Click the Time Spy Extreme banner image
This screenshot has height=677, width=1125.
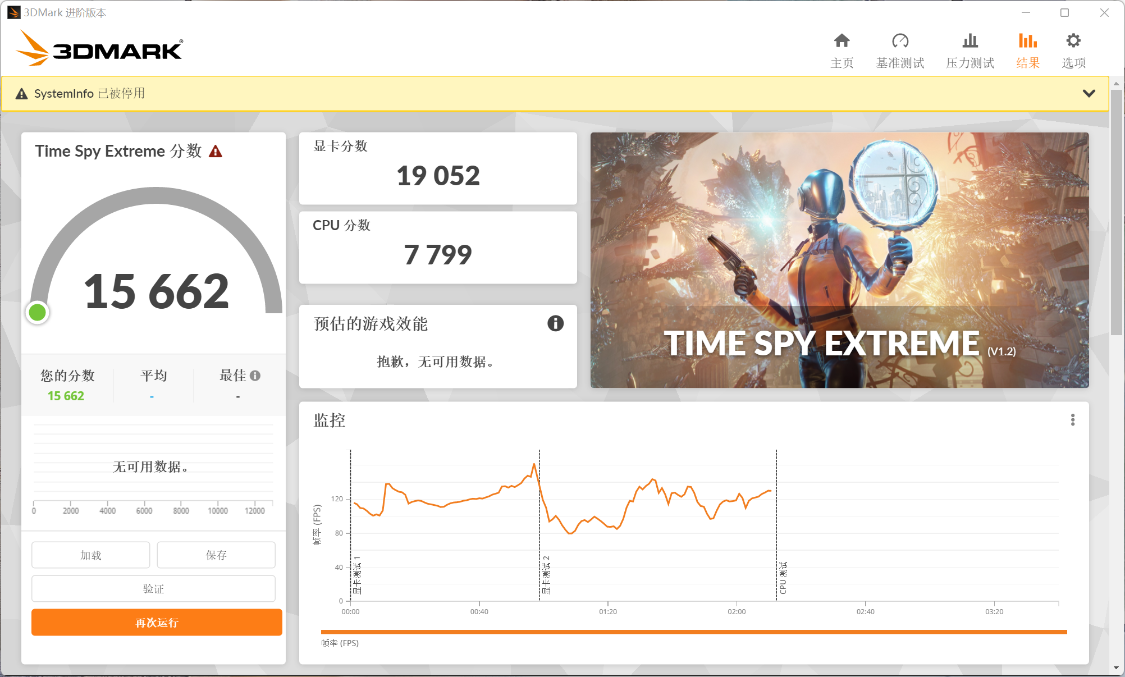tap(839, 260)
